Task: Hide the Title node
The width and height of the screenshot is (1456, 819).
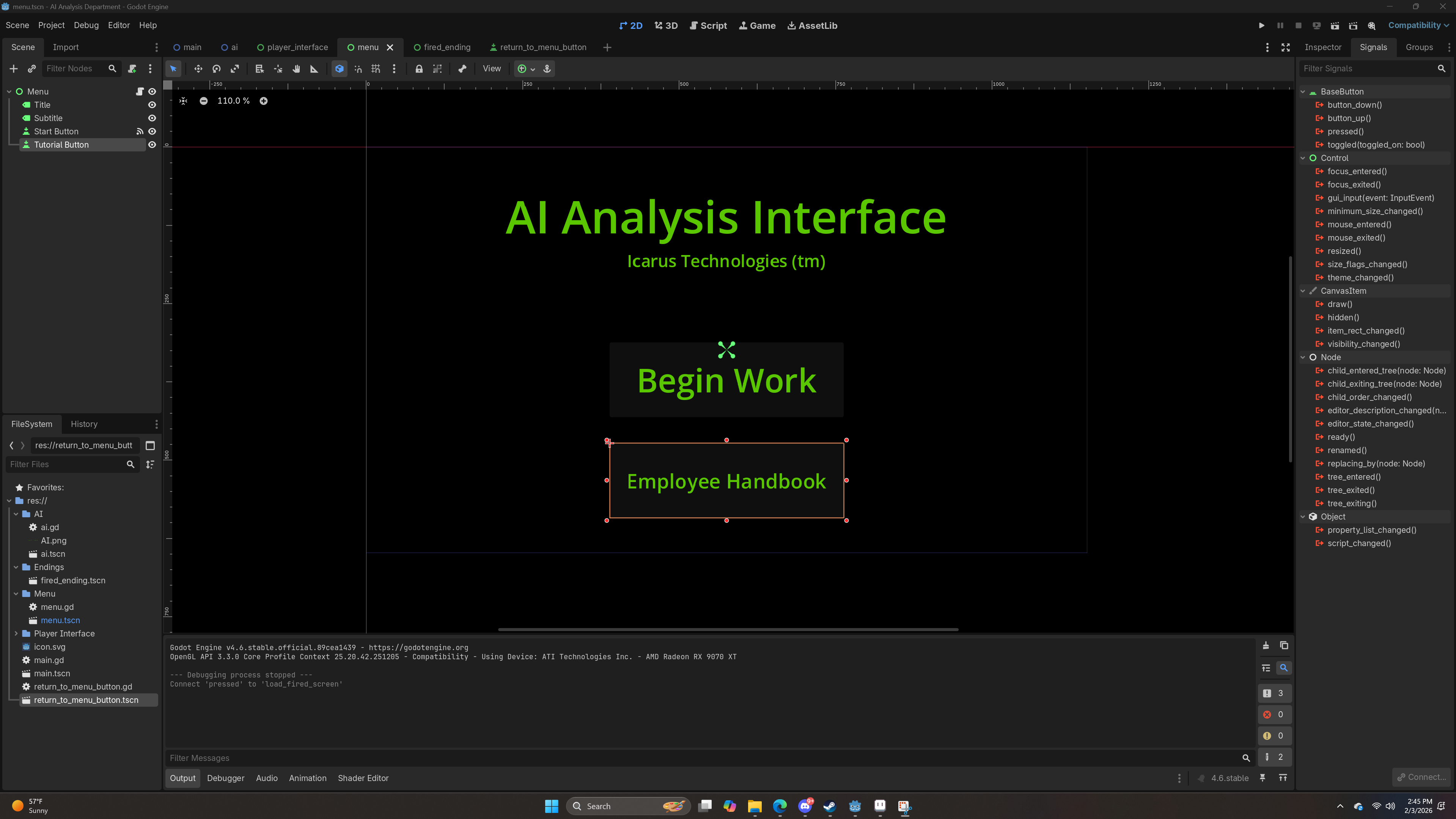Action: tap(152, 105)
